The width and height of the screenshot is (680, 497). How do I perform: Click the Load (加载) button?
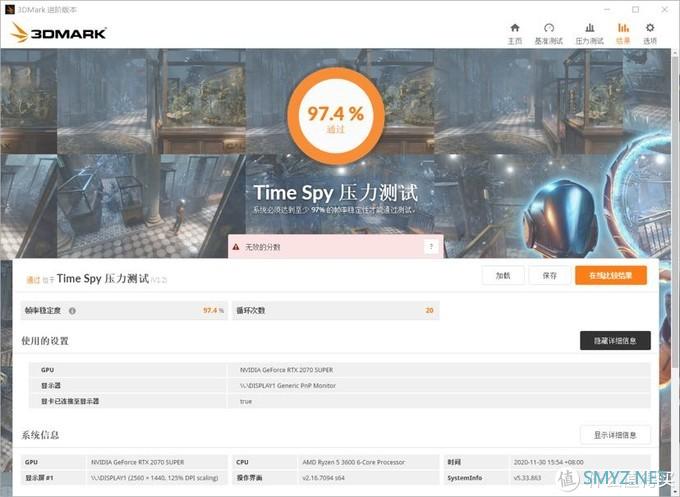click(x=503, y=275)
